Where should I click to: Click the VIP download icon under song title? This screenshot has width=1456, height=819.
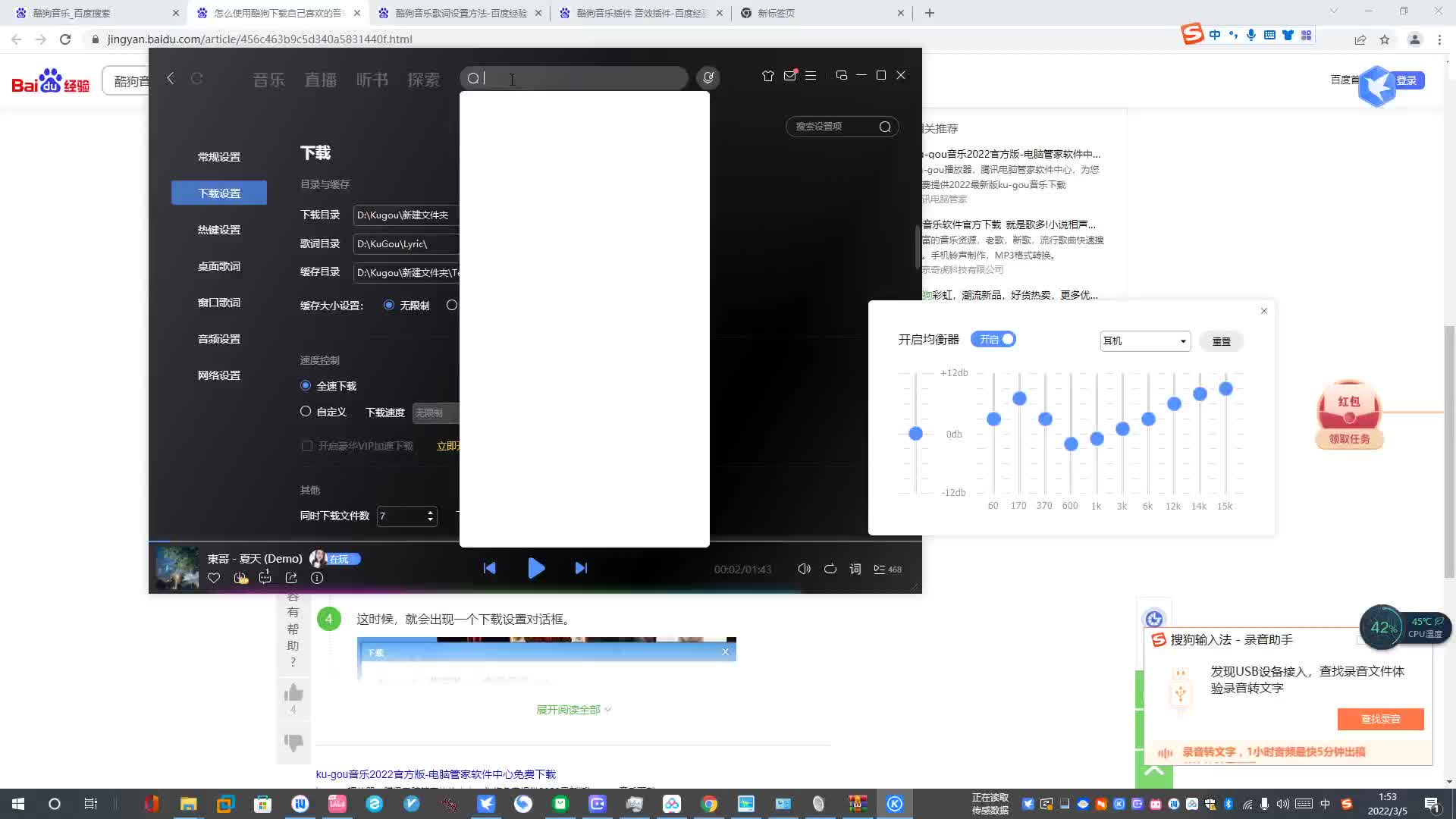241,578
